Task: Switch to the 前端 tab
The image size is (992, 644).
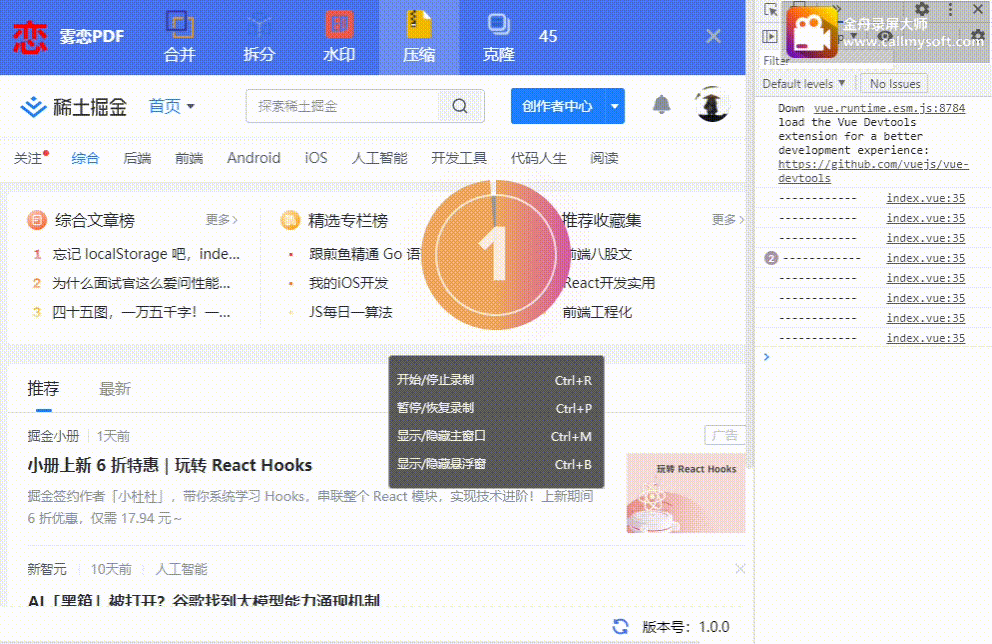Action: [x=189, y=158]
